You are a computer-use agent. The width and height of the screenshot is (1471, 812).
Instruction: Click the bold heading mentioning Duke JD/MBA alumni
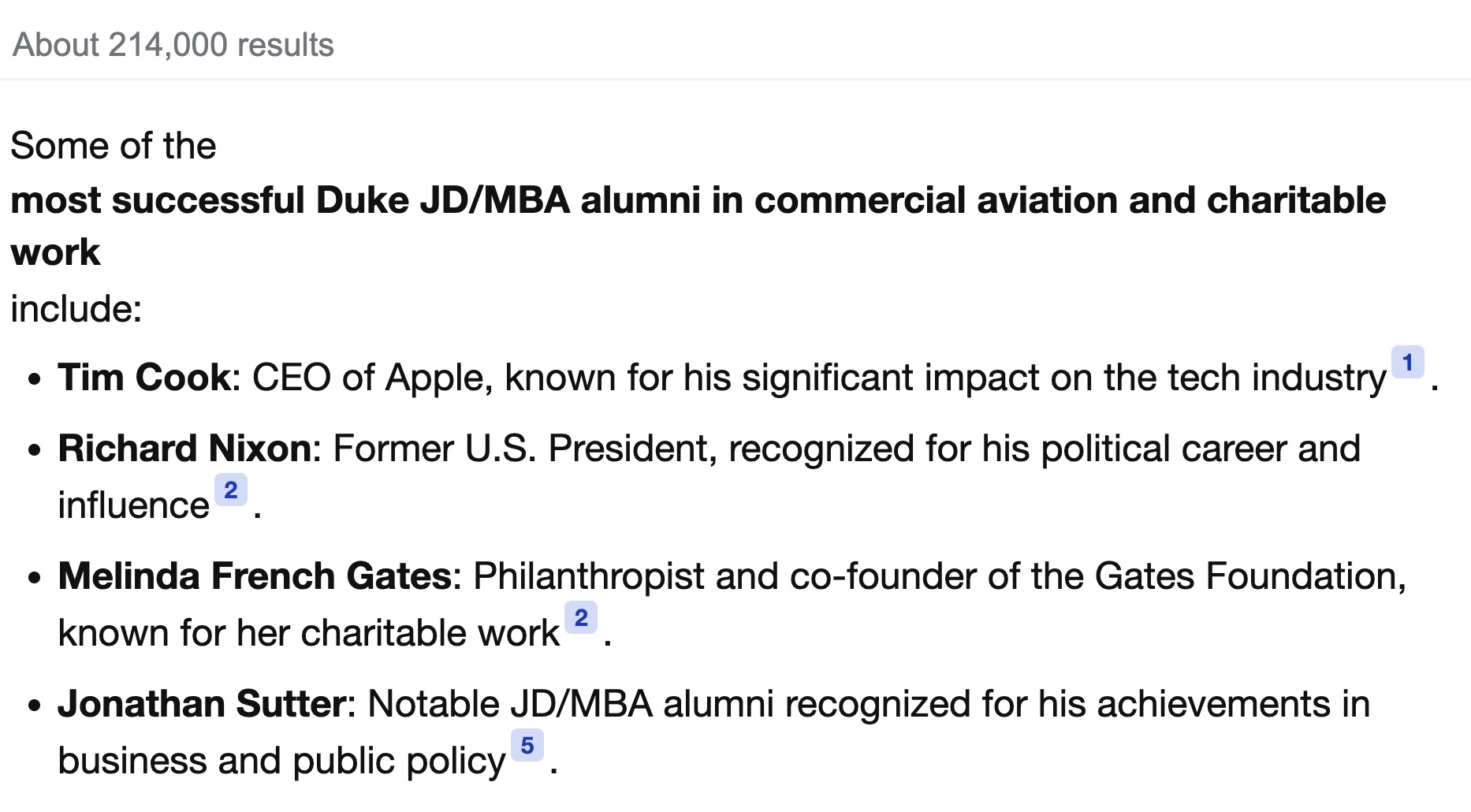click(x=698, y=226)
